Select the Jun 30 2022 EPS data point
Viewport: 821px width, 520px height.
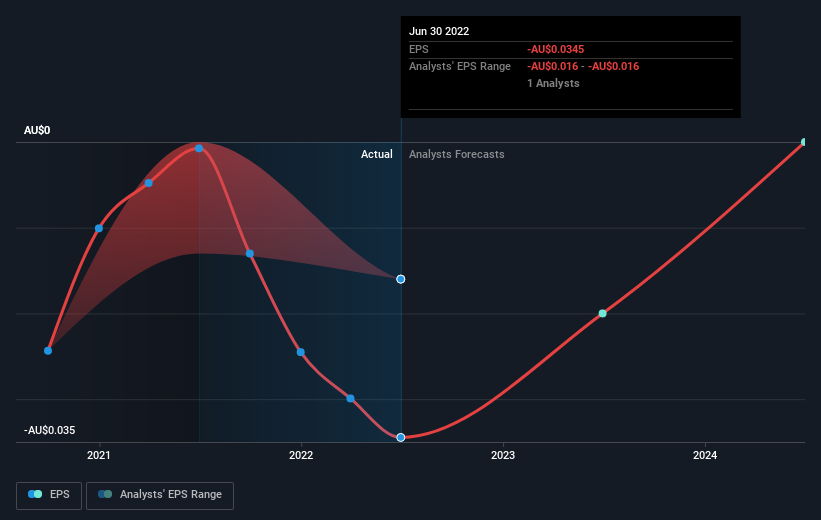click(x=401, y=437)
